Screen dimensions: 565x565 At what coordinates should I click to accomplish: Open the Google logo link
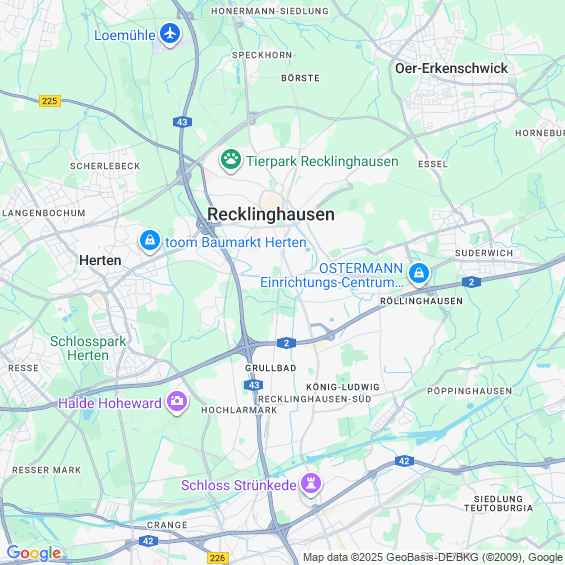[34, 553]
